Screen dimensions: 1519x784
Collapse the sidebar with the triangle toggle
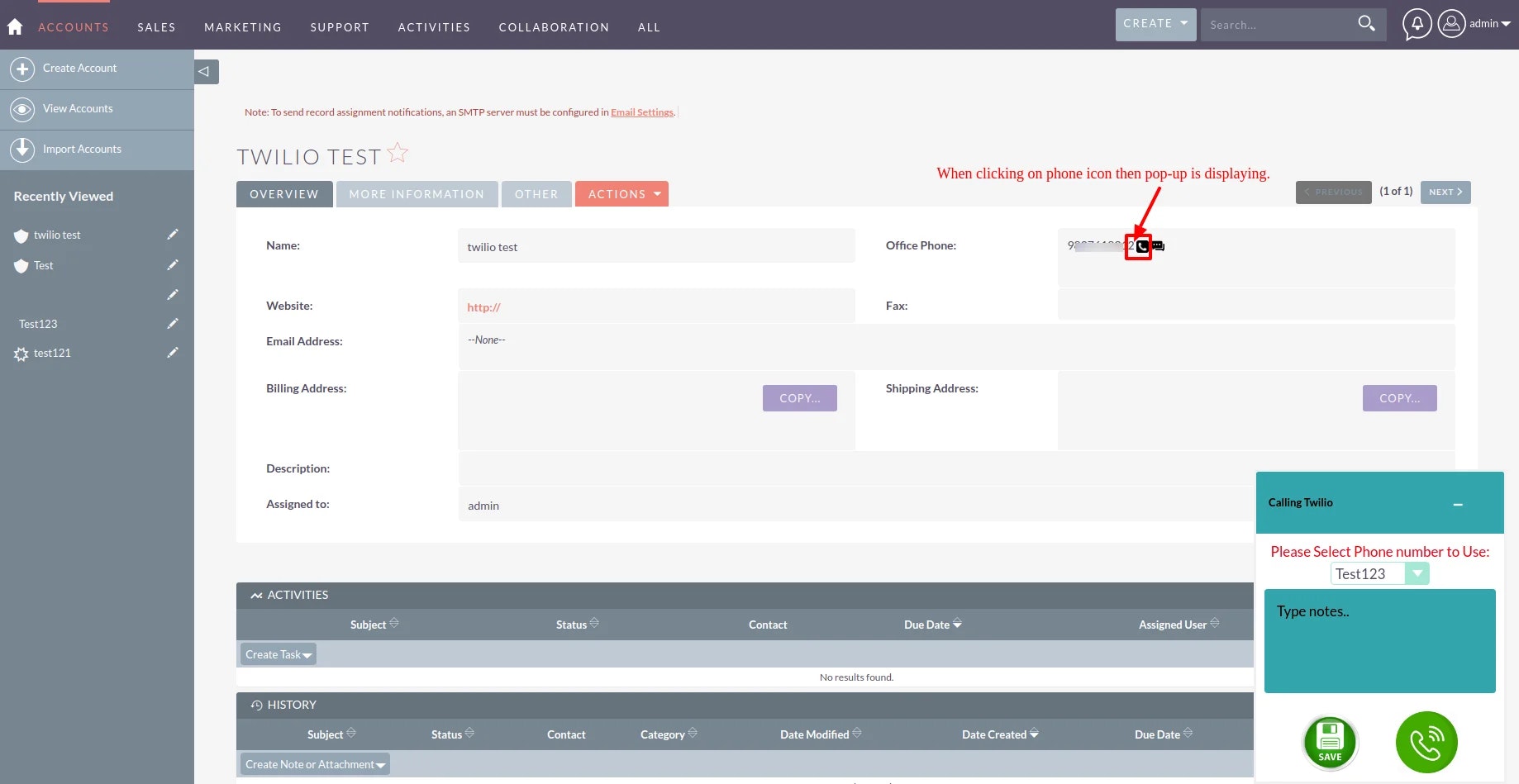tap(206, 72)
